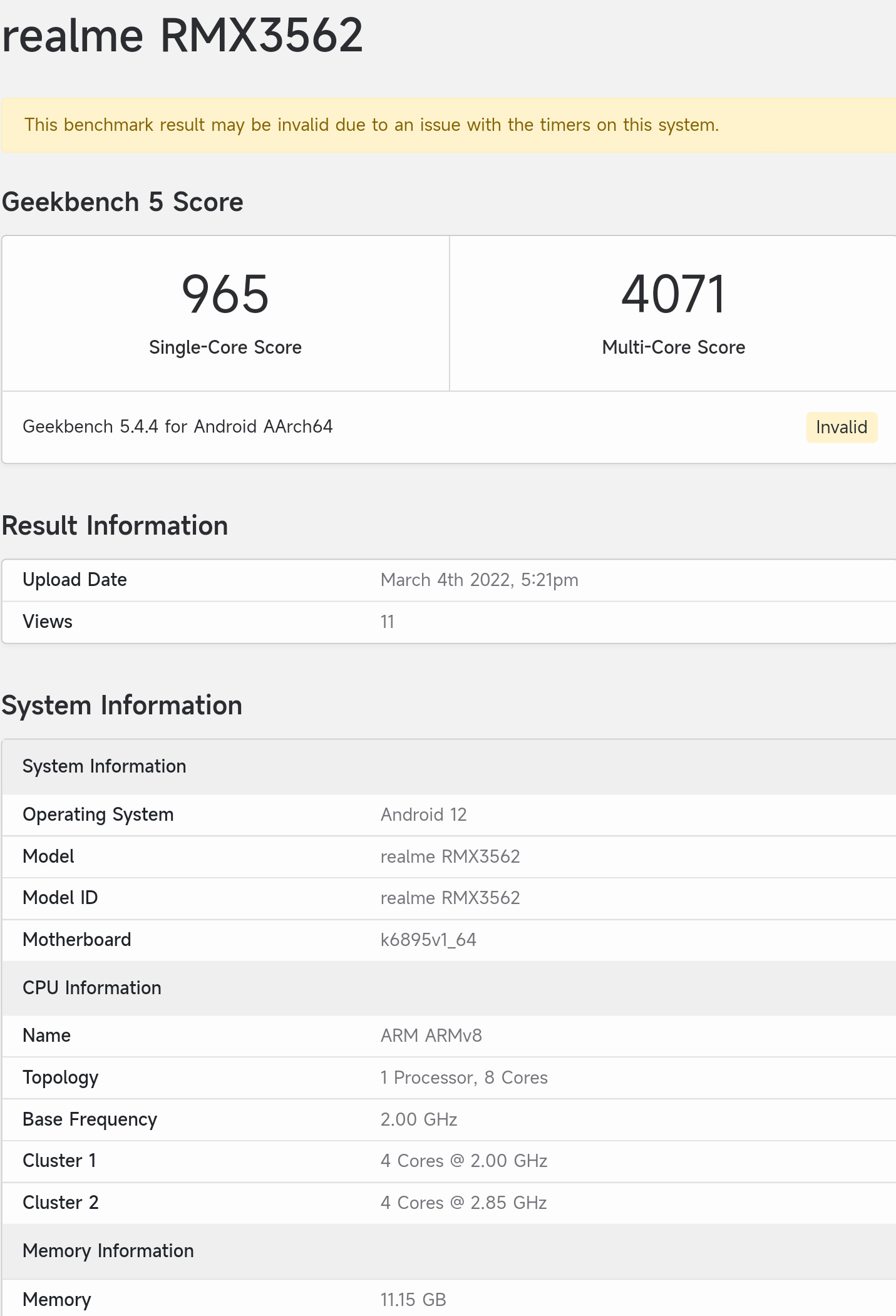Click the motherboard value k6895v1_64
The width and height of the screenshot is (896, 1316).
pyautogui.click(x=428, y=940)
